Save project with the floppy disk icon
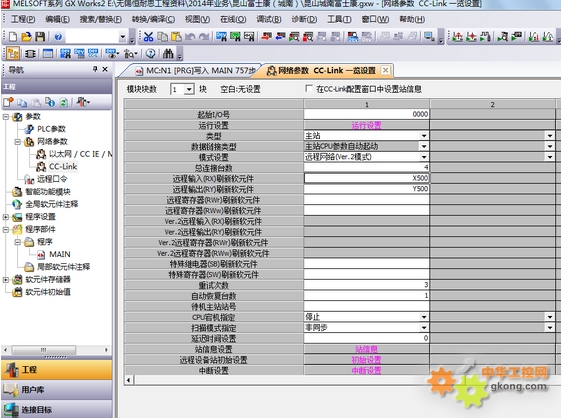The height and width of the screenshot is (418, 562). click(40, 37)
